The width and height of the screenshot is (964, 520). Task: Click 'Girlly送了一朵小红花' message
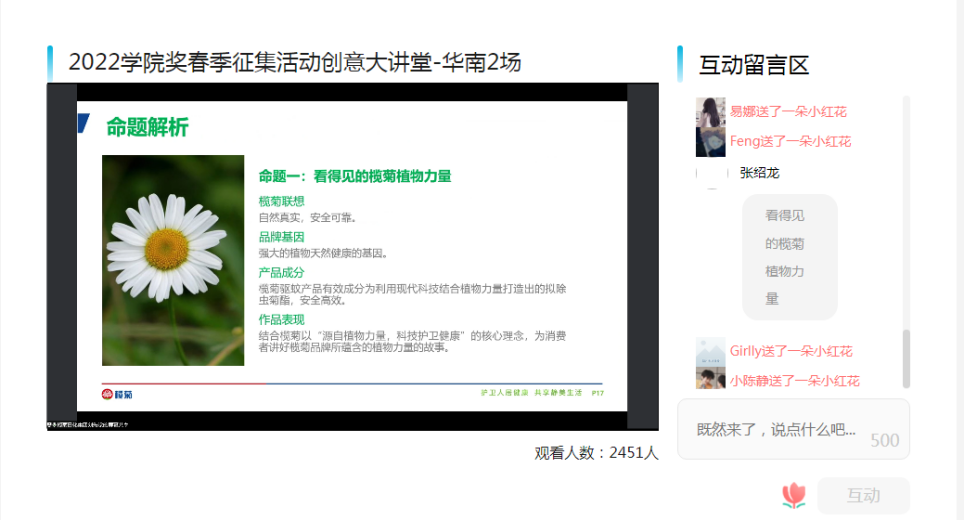[791, 351]
